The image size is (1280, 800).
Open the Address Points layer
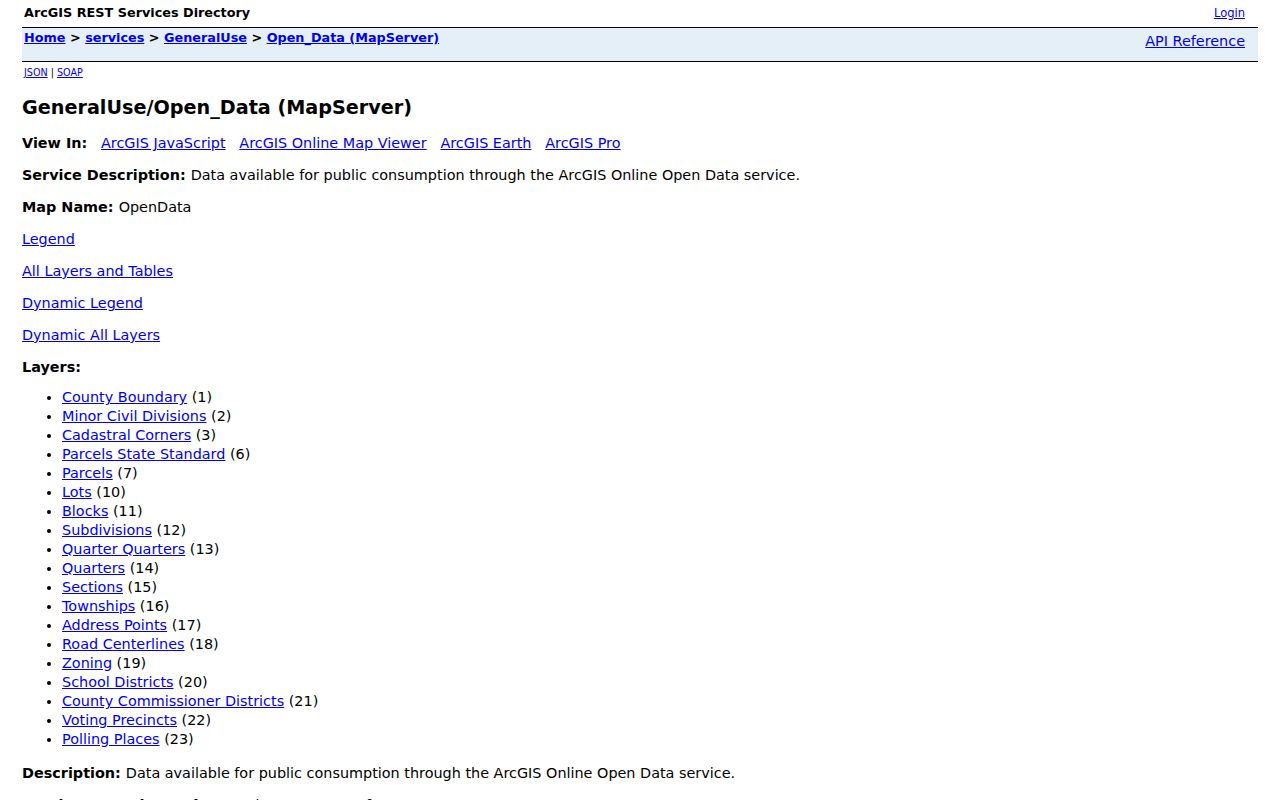coord(114,625)
